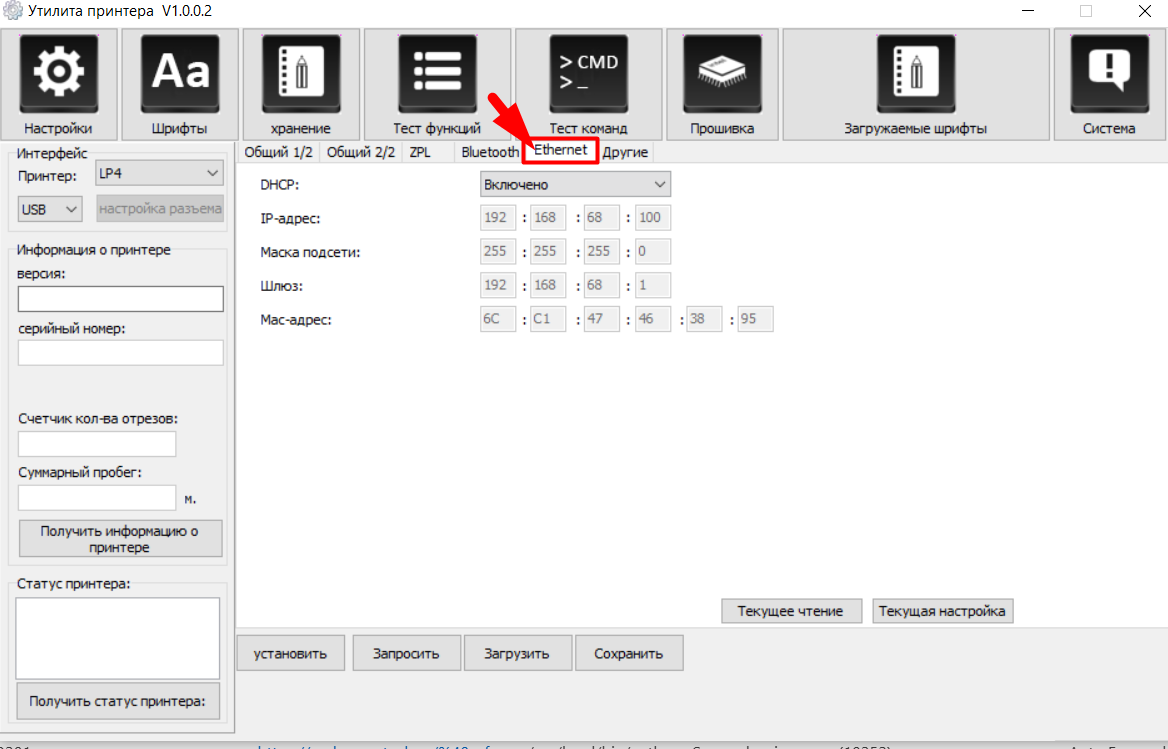The height and width of the screenshot is (749, 1168).
Task: Click the Получить статус принтера button
Action: coord(120,702)
